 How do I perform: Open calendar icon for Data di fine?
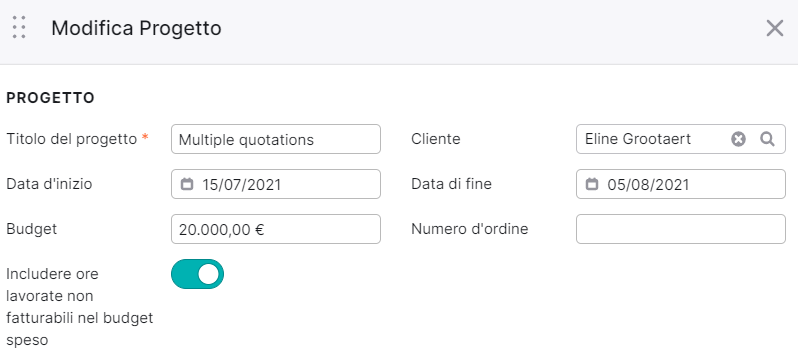(x=591, y=184)
